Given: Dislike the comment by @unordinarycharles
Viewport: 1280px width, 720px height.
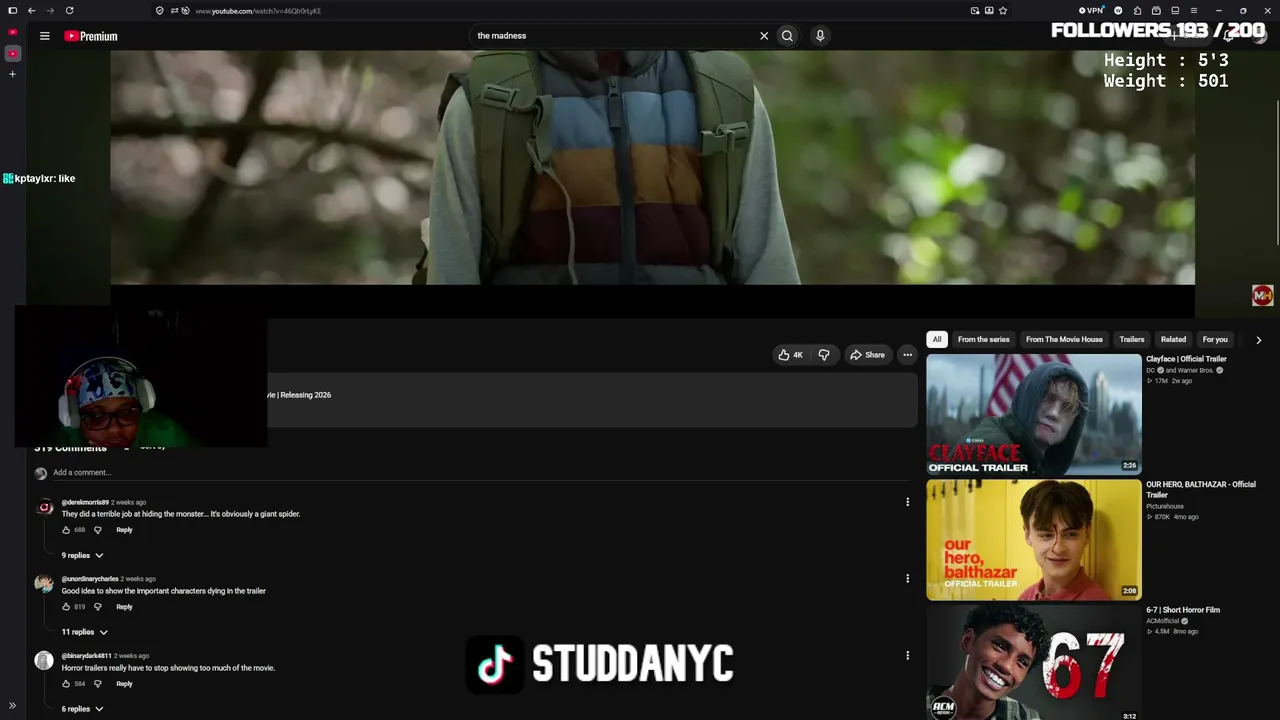Looking at the screenshot, I should (97, 607).
